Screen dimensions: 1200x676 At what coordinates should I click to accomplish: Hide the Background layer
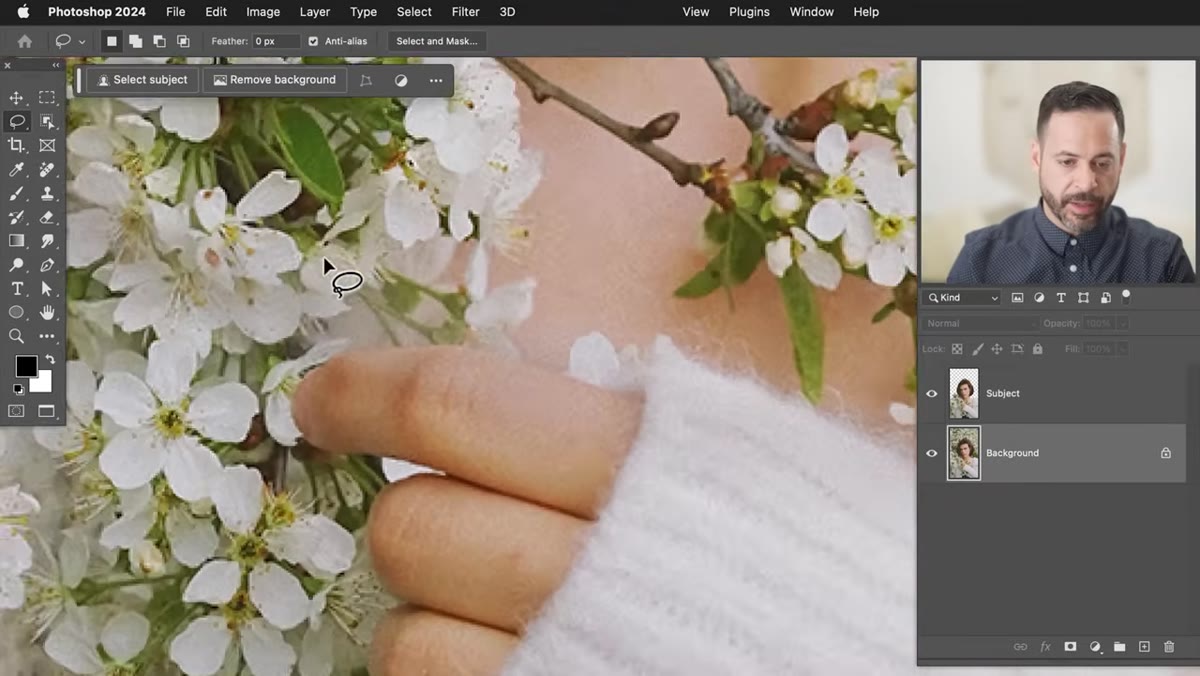[x=932, y=453]
